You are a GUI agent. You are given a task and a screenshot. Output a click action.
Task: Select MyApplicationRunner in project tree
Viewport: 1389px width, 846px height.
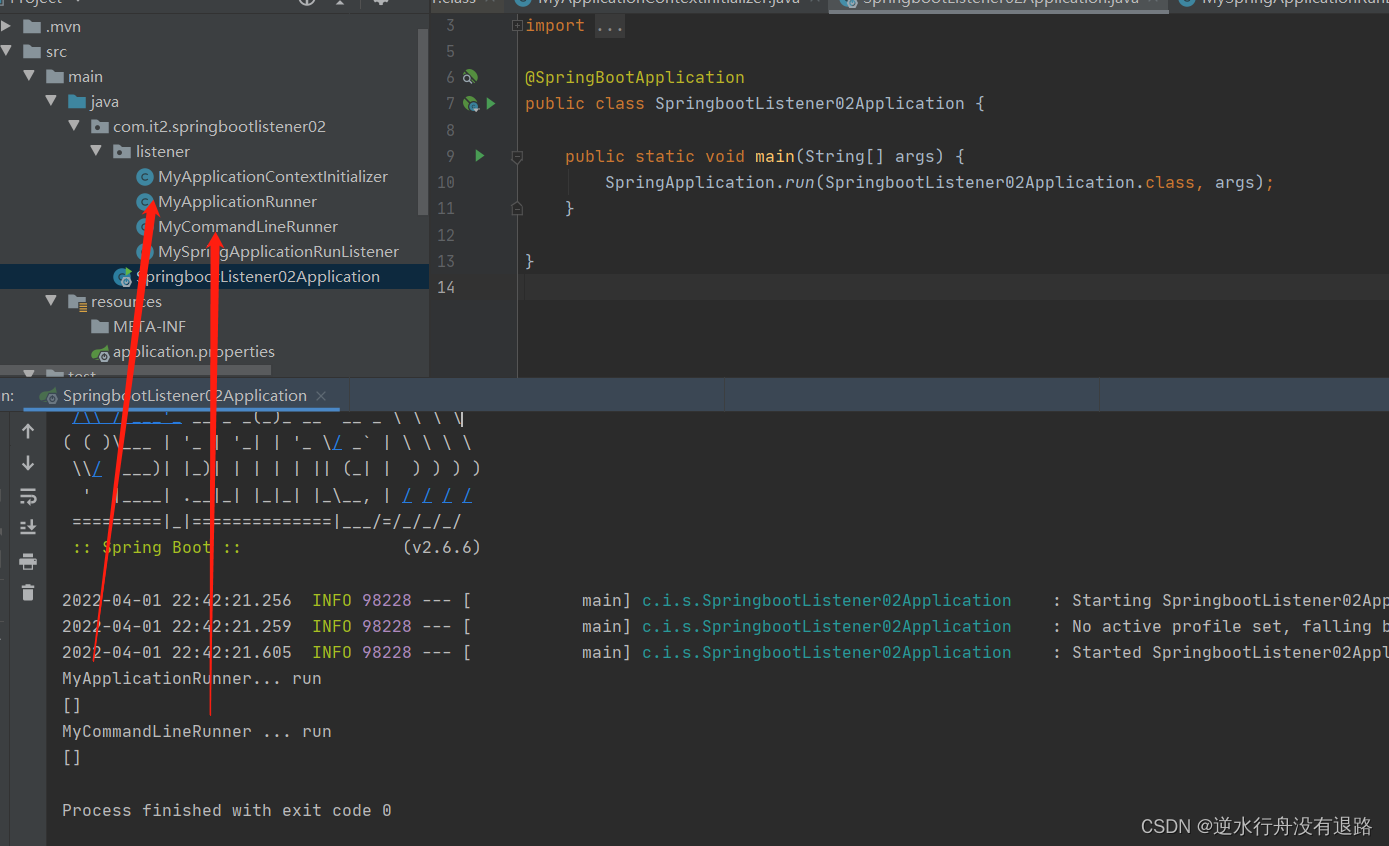pyautogui.click(x=238, y=201)
